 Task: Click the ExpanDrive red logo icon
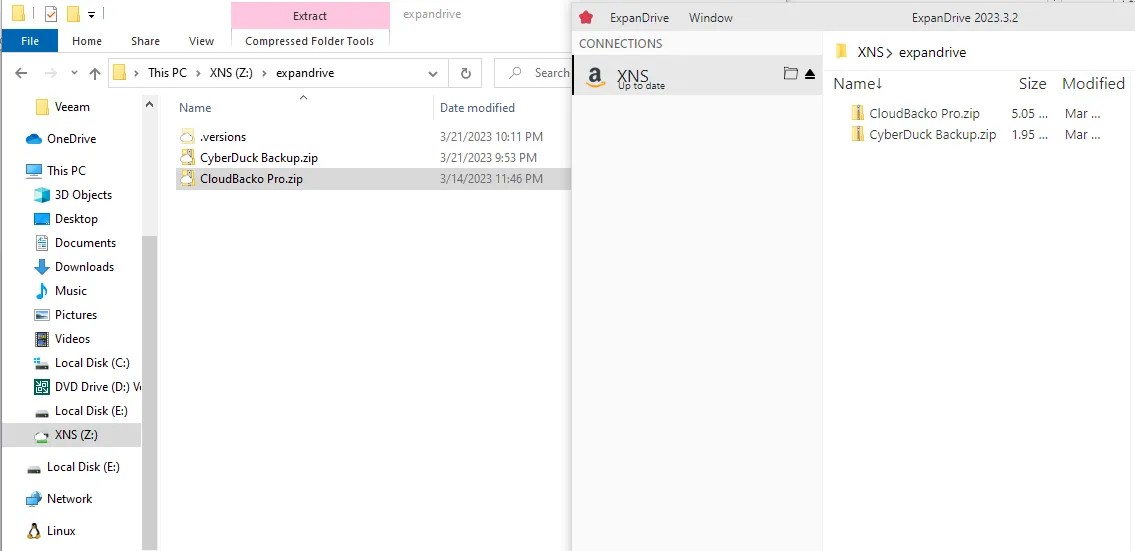pos(586,17)
